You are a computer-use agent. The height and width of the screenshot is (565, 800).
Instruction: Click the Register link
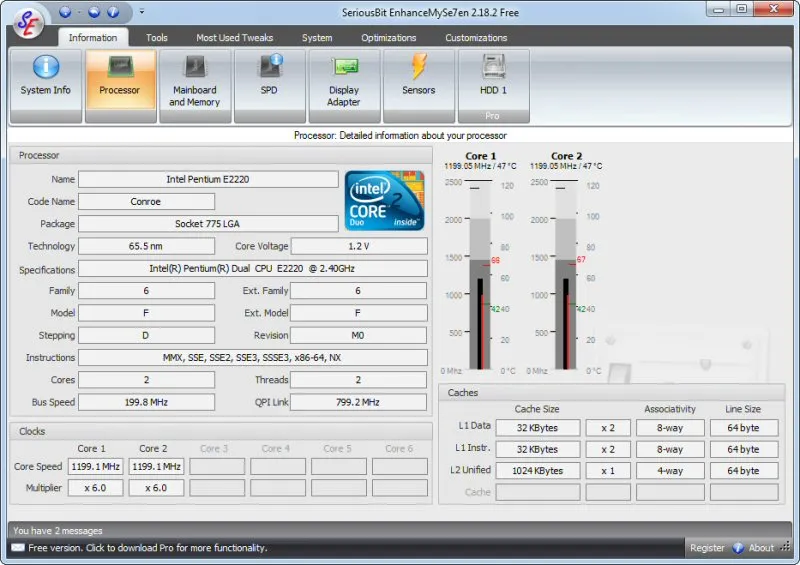coord(707,548)
